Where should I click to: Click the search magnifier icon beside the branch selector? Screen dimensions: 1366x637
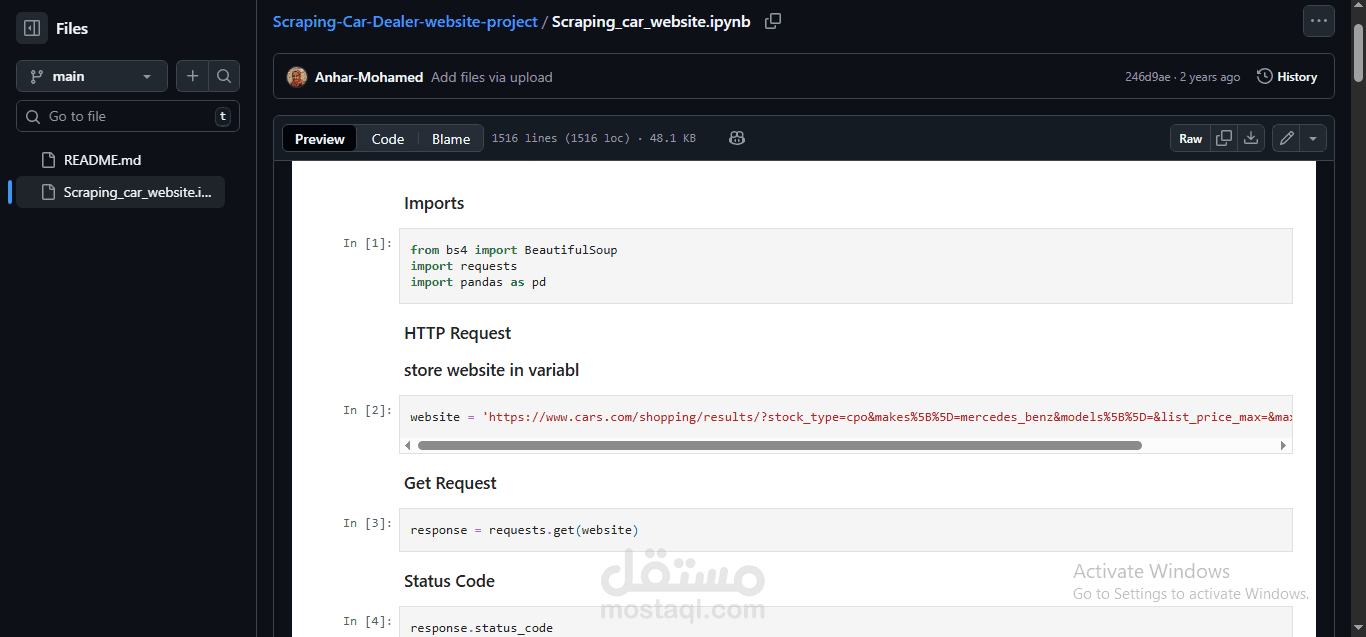224,76
